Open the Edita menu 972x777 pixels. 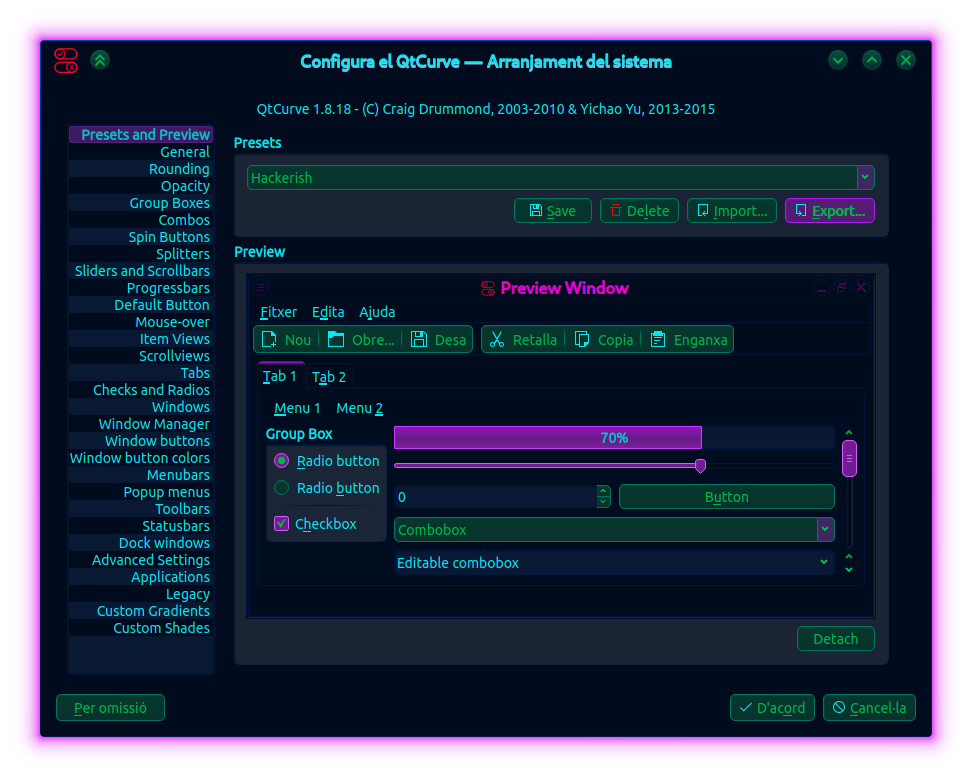coord(328,312)
